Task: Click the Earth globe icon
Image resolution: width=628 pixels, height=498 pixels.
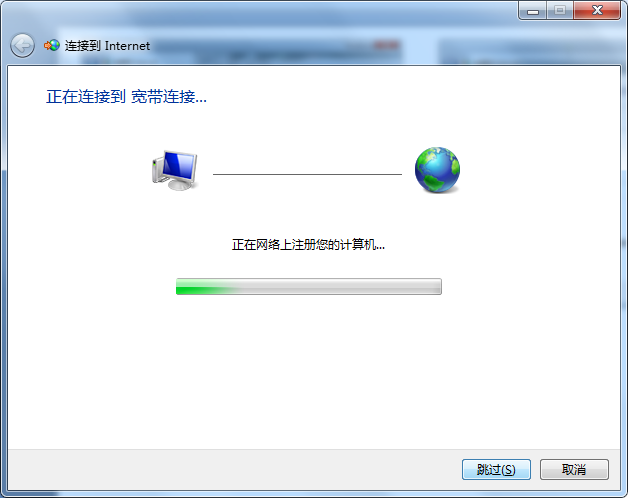Action: tap(437, 170)
